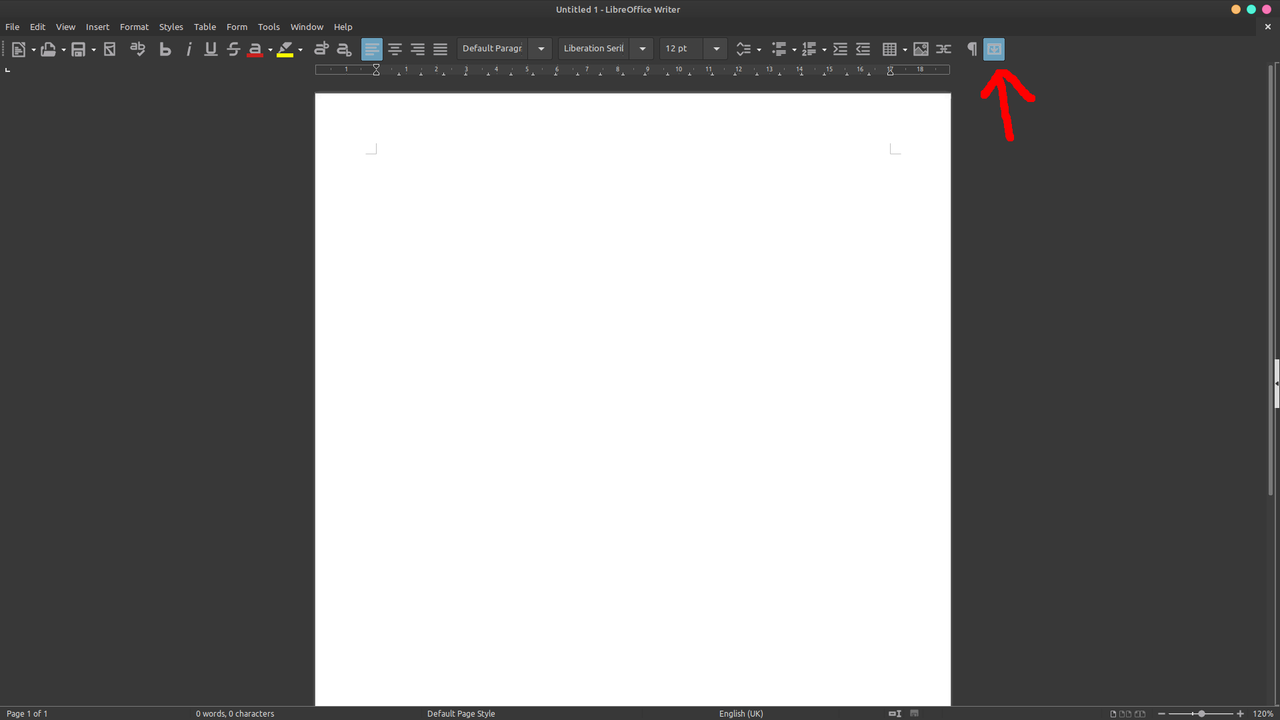Click 'Page 1 of 1' in status bar
Screen dimensions: 1280x720
pyautogui.click(x=27, y=714)
